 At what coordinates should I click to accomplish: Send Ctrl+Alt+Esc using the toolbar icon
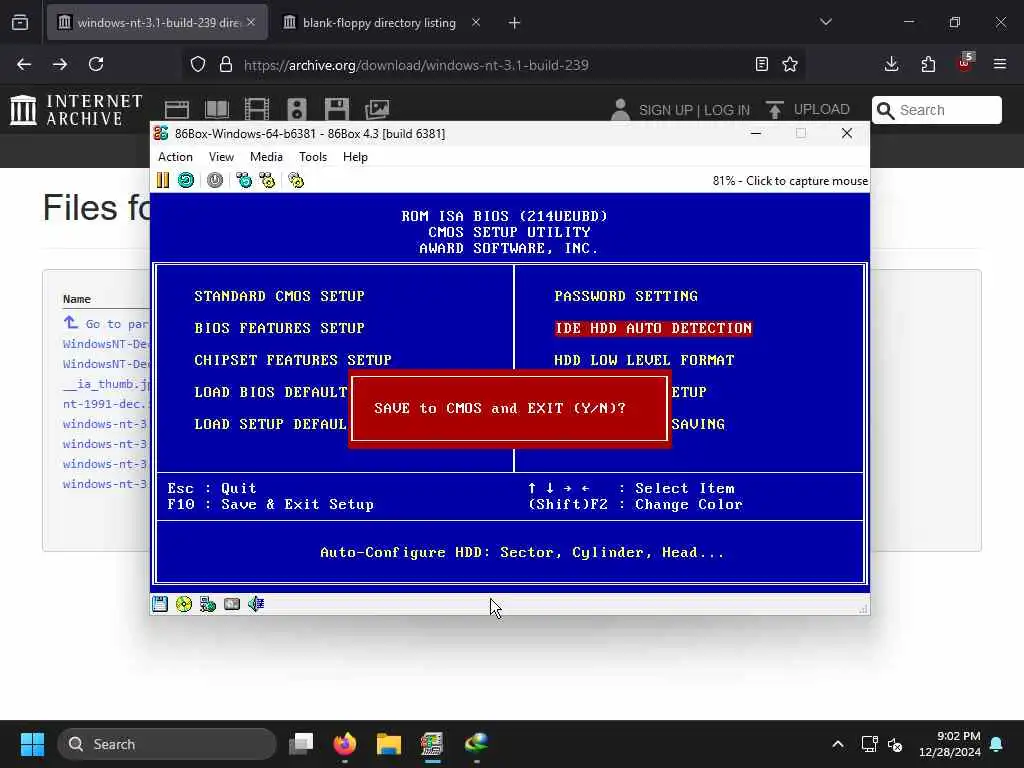click(268, 180)
